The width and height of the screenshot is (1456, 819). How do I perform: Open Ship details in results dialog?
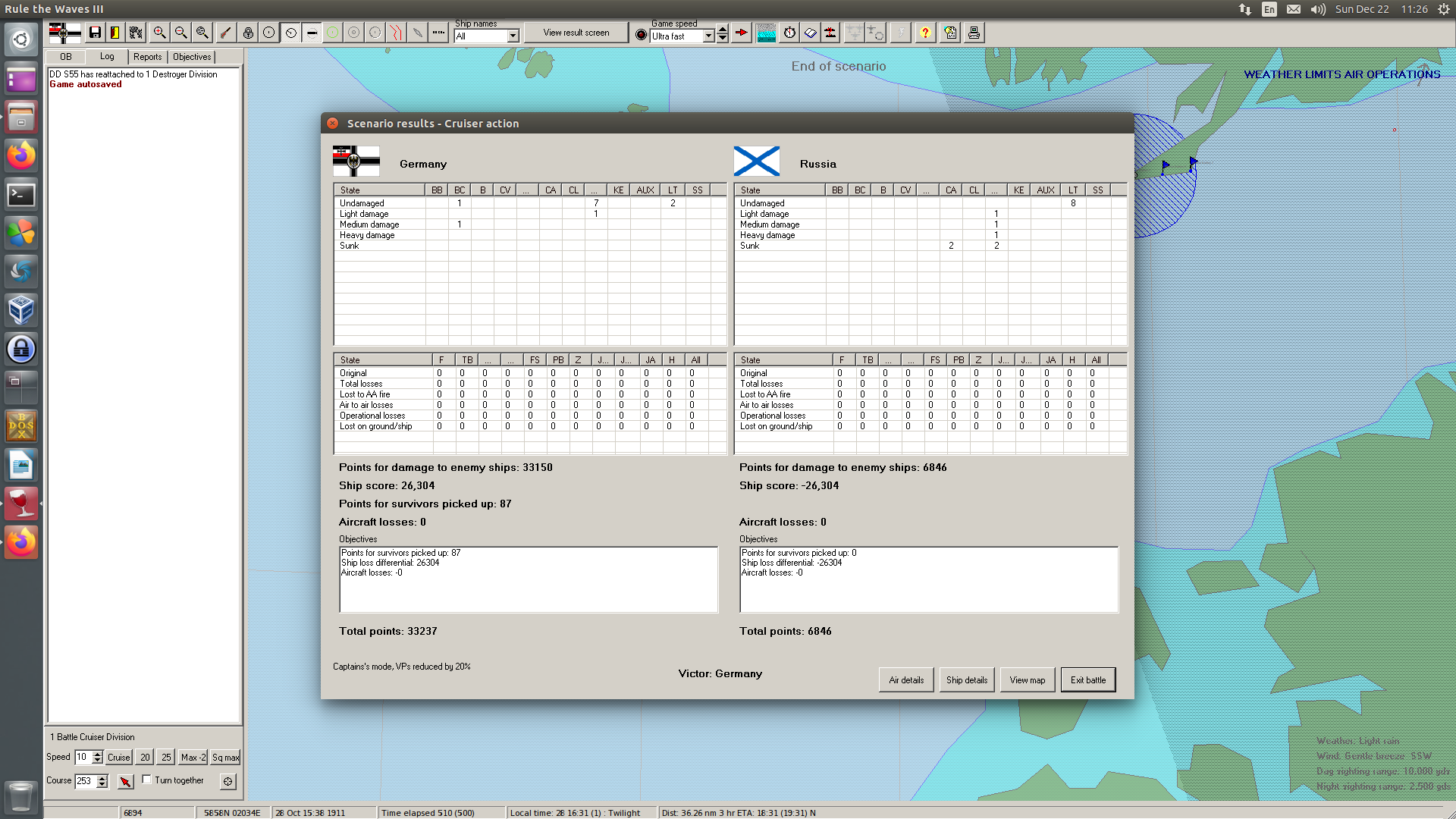967,680
